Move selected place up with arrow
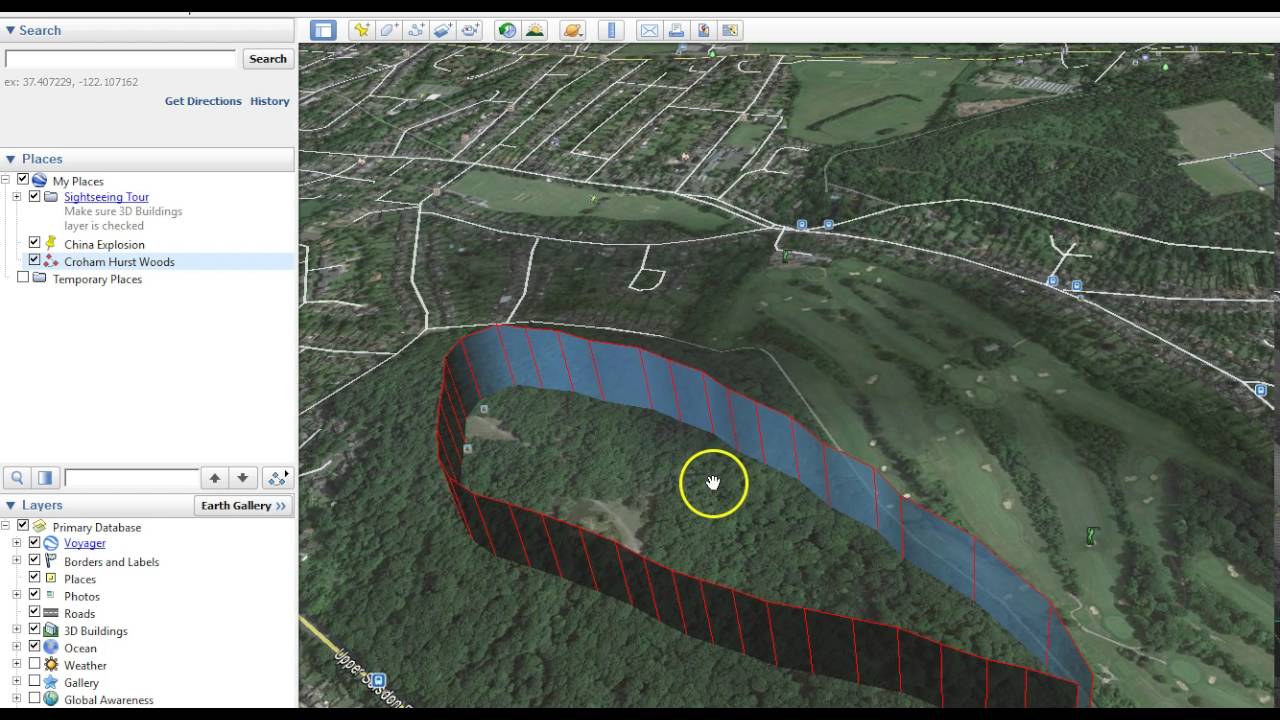This screenshot has height=720, width=1280. (x=214, y=478)
